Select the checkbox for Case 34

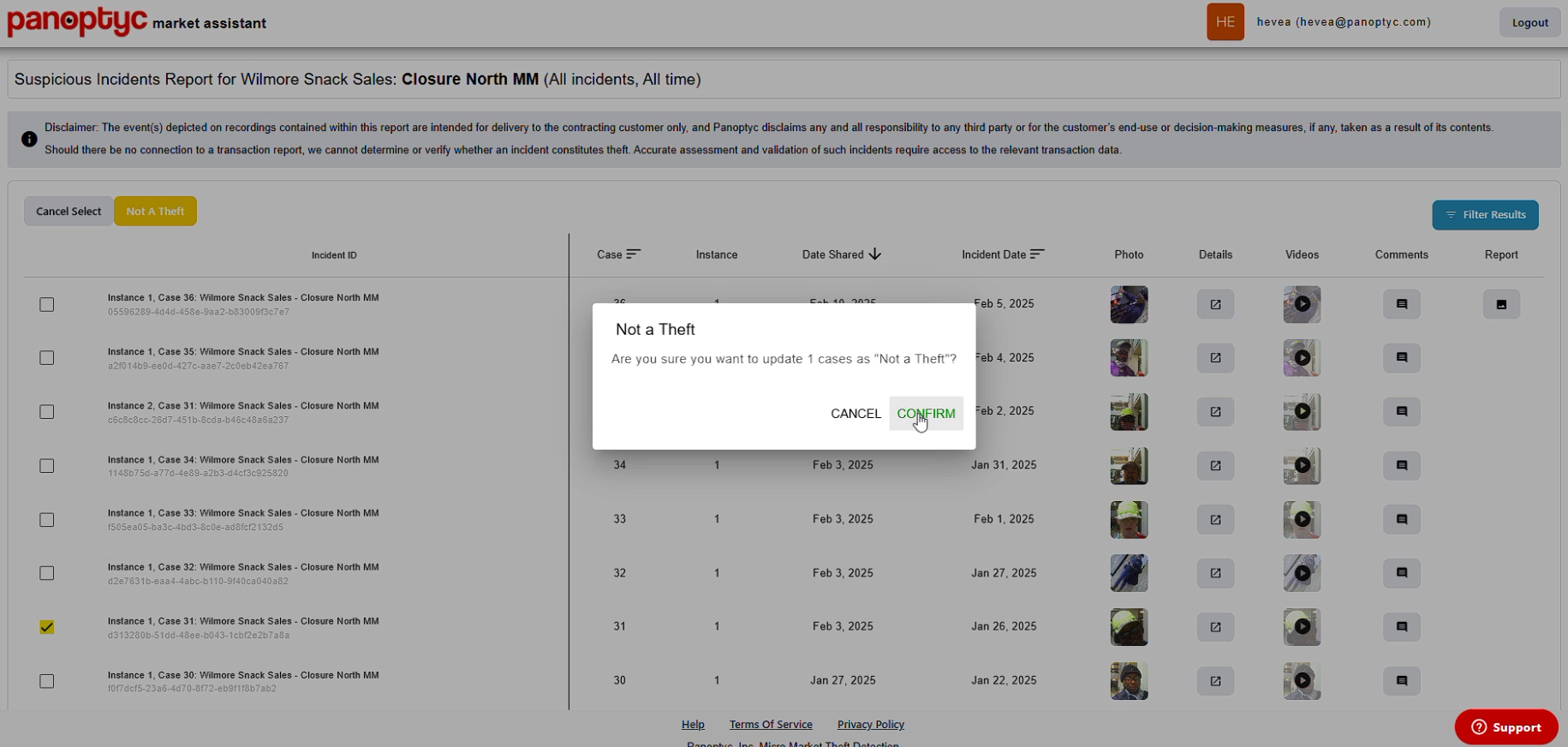[x=47, y=466]
